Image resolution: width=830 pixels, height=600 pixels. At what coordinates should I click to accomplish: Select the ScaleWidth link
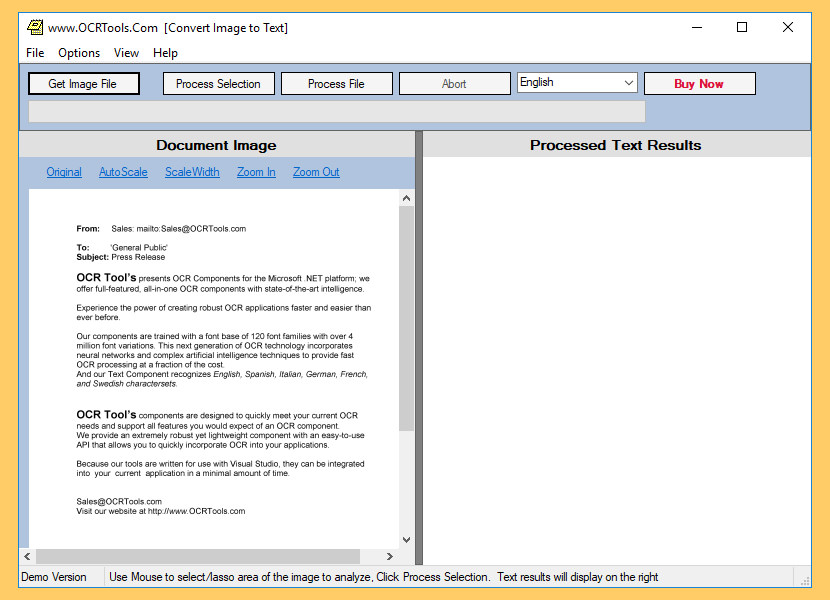pyautogui.click(x=192, y=172)
